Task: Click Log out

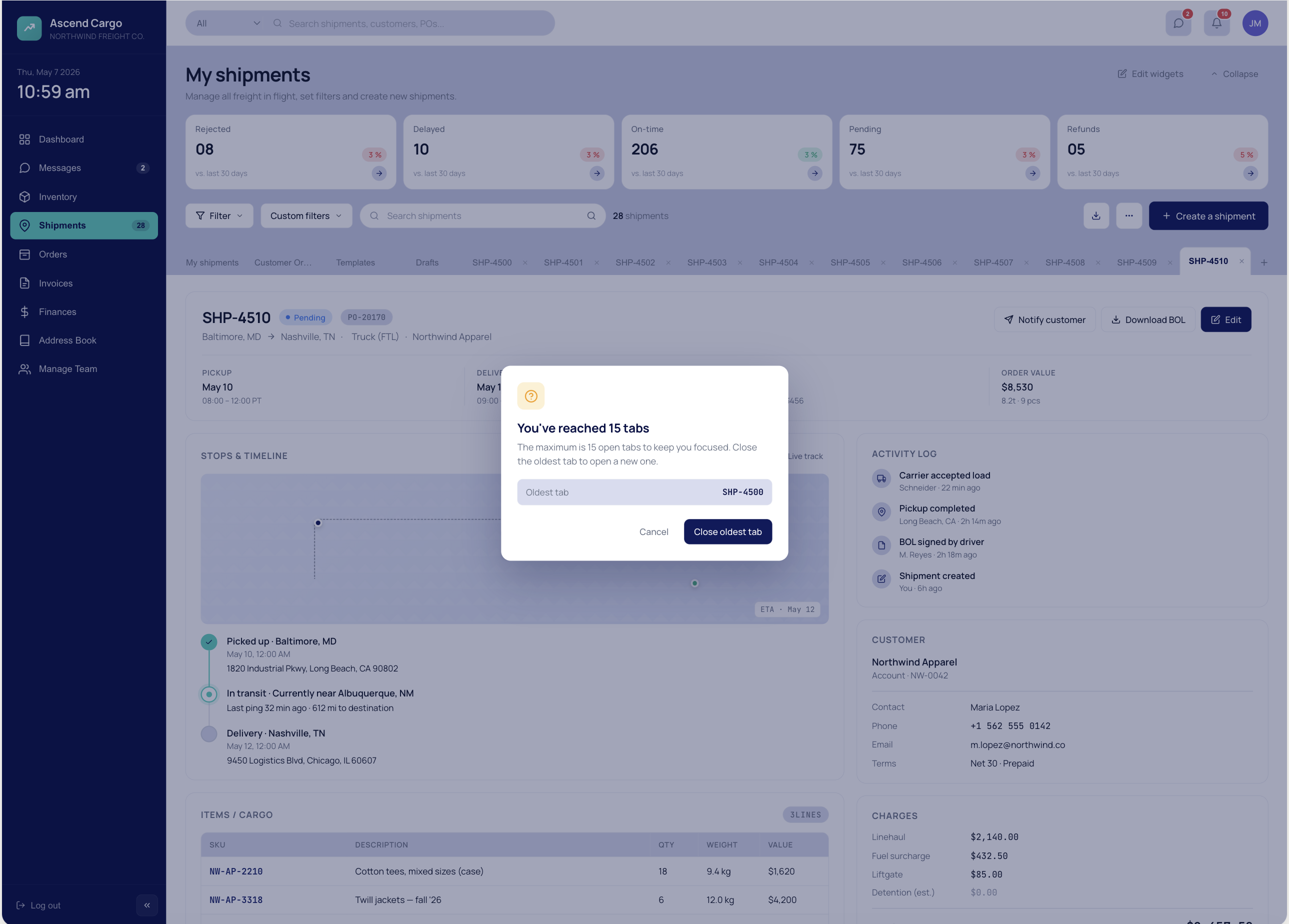Action: pyautogui.click(x=38, y=905)
